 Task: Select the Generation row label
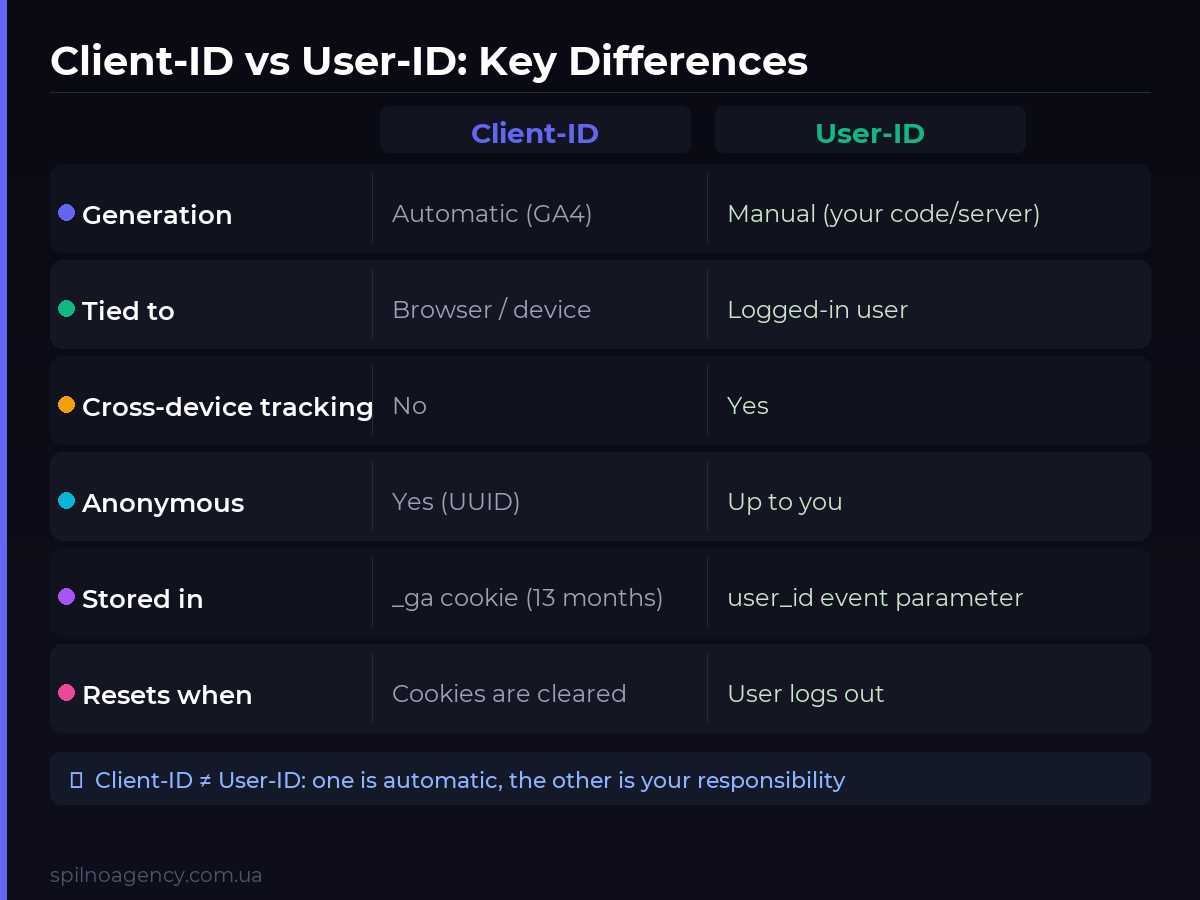pos(157,215)
